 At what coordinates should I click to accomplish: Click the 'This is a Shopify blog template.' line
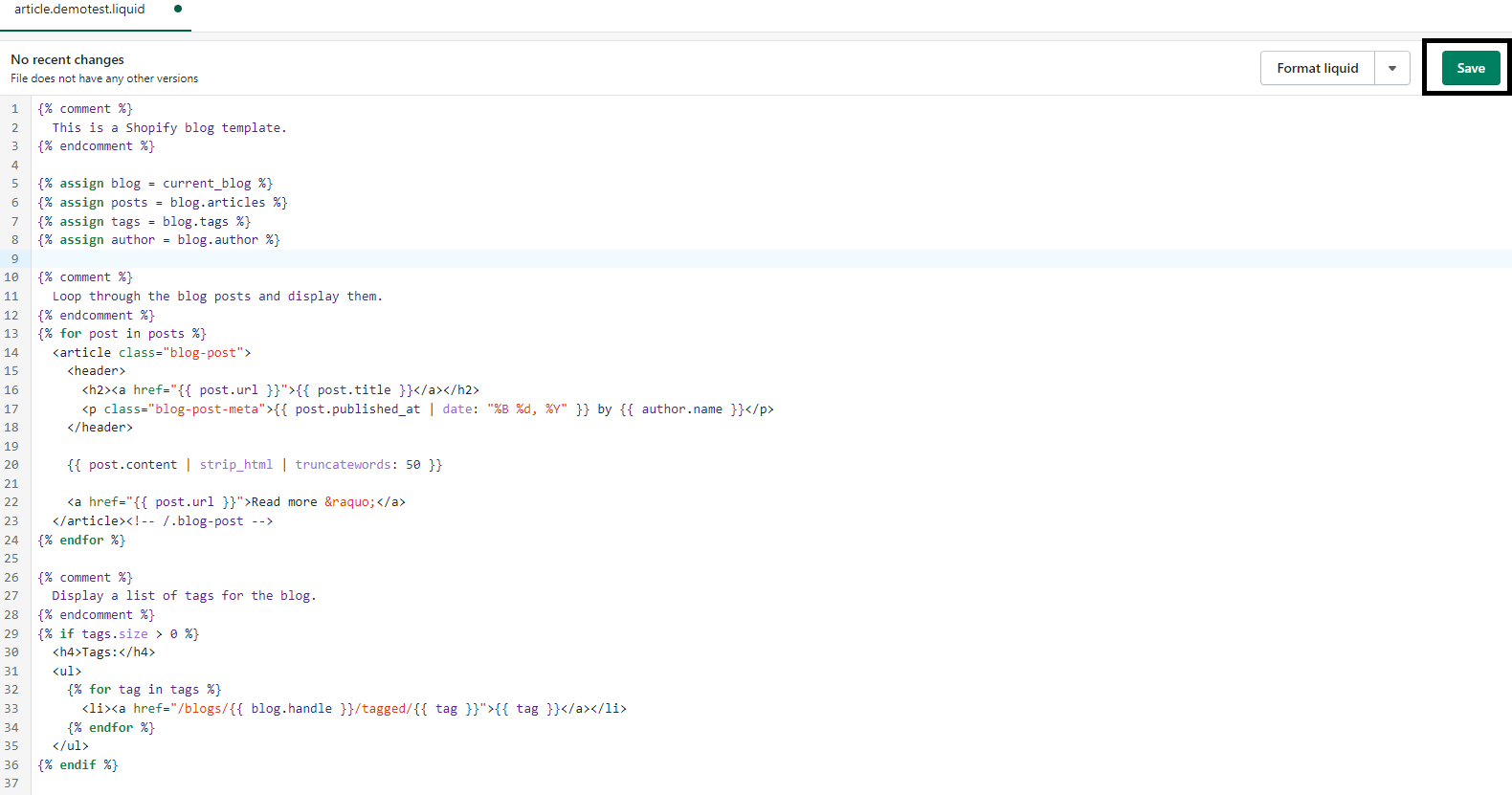(169, 127)
